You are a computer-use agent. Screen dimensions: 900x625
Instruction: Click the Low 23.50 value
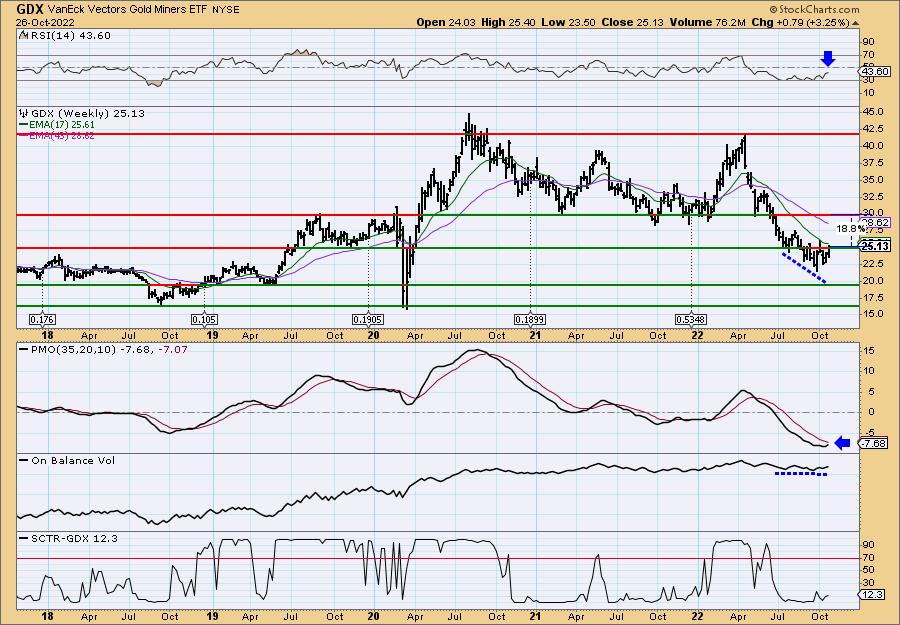click(x=569, y=23)
